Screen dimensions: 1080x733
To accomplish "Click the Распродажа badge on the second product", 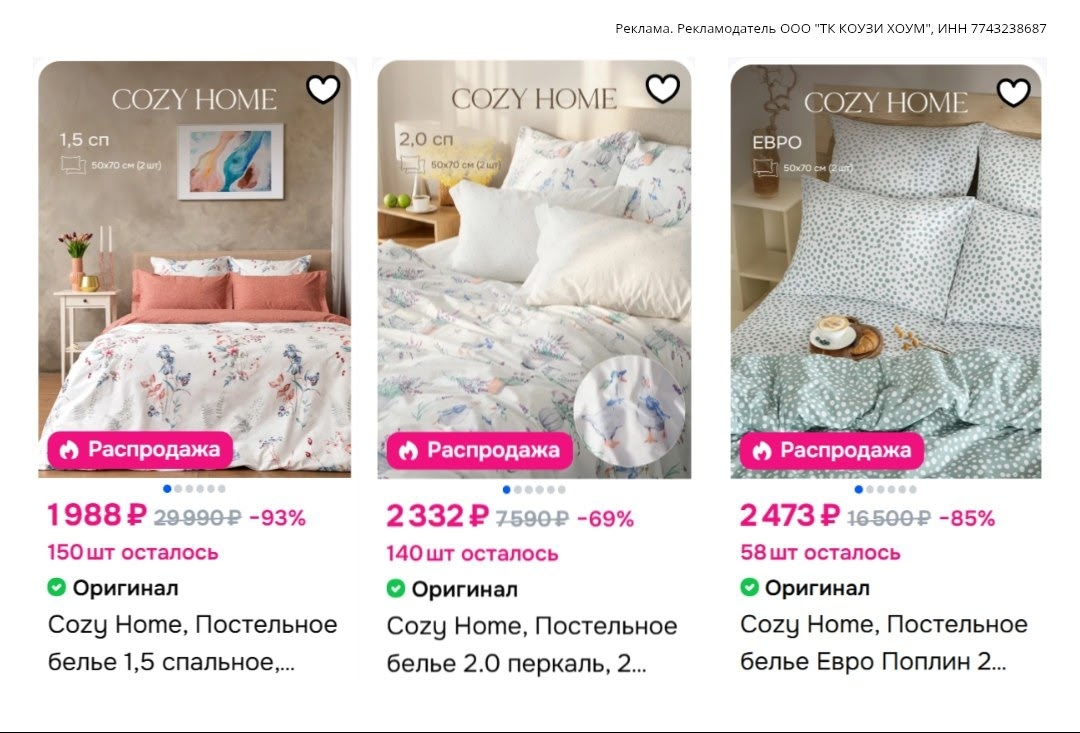I will pyautogui.click(x=479, y=451).
